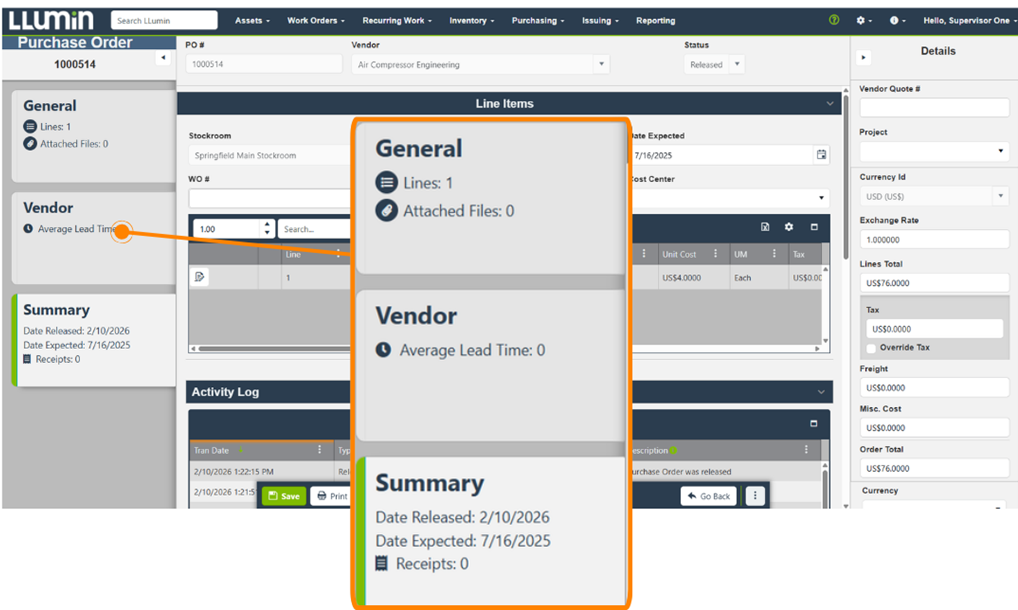Click the Vendor Quote # input field
Image resolution: width=1018 pixels, height=610 pixels.
(934, 107)
